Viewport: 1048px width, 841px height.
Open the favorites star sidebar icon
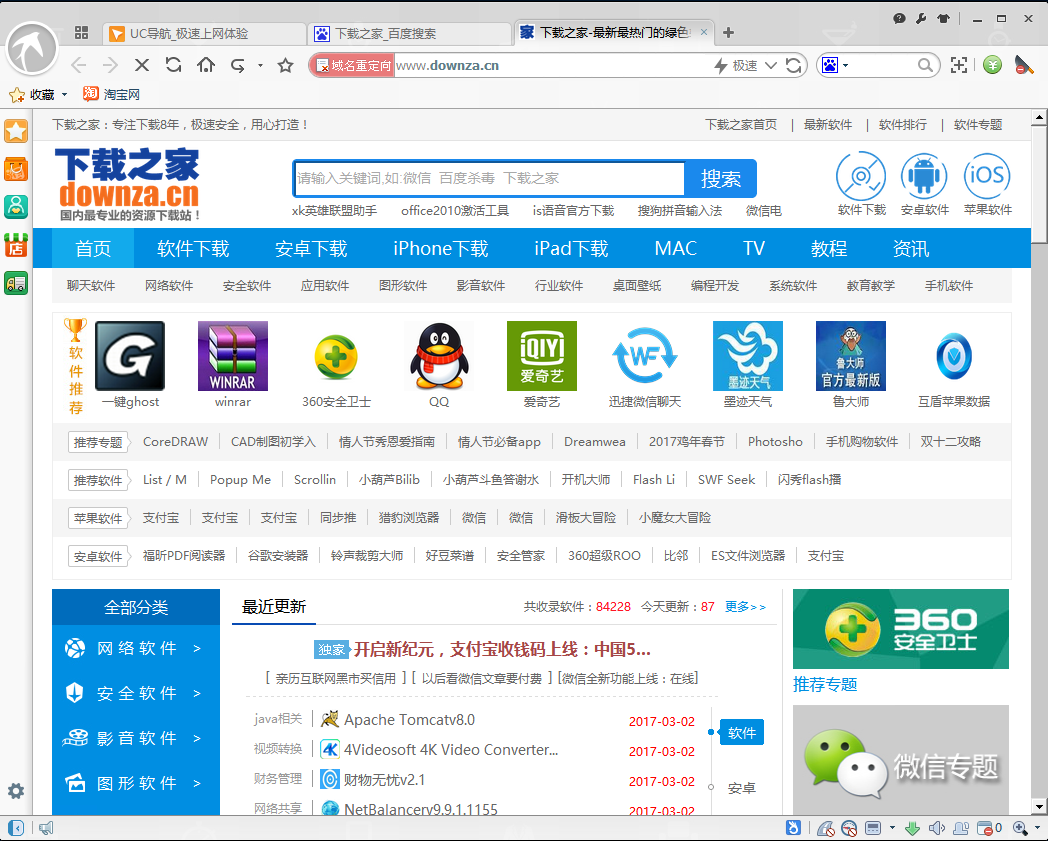pyautogui.click(x=16, y=131)
